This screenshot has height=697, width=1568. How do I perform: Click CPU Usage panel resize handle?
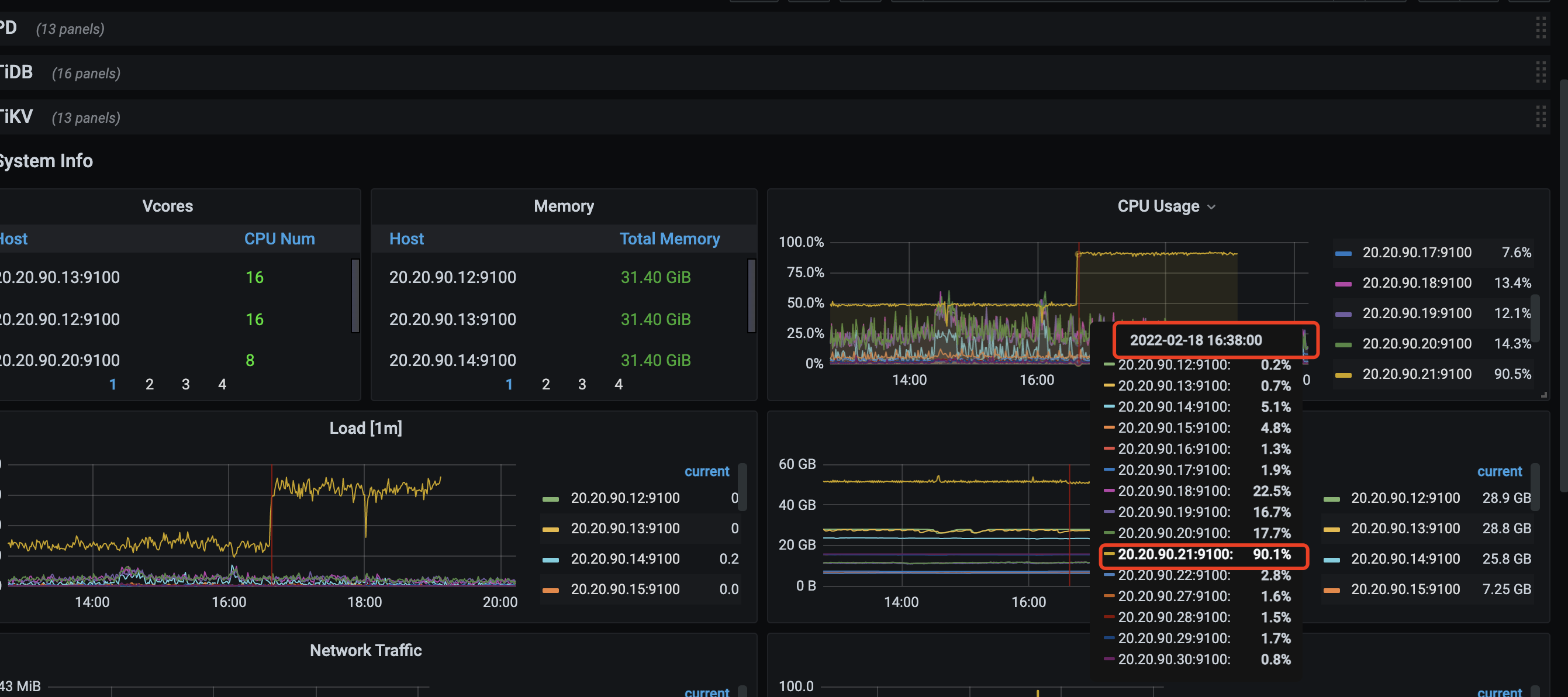[1543, 395]
